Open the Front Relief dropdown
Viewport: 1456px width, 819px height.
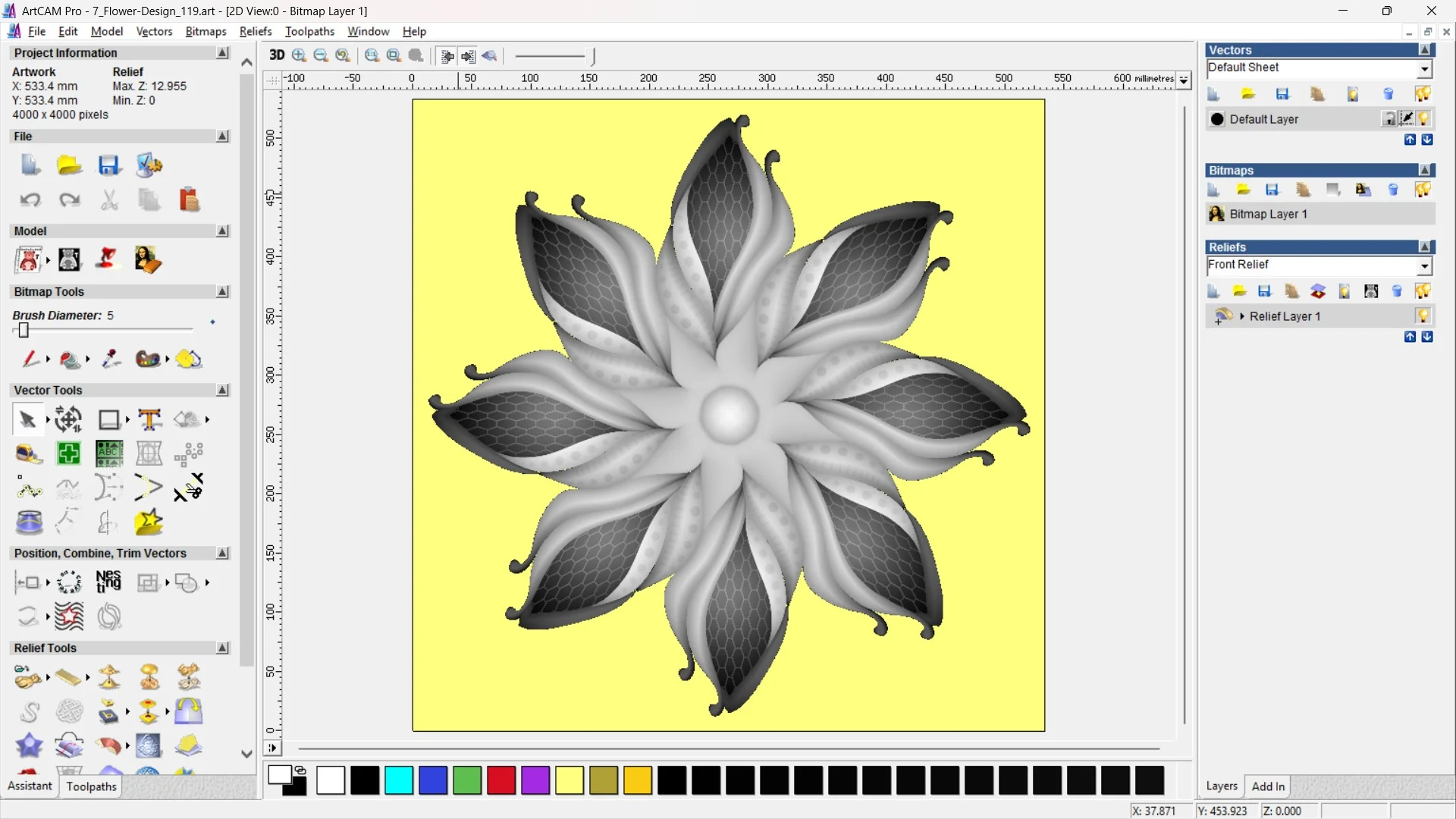(x=1424, y=265)
